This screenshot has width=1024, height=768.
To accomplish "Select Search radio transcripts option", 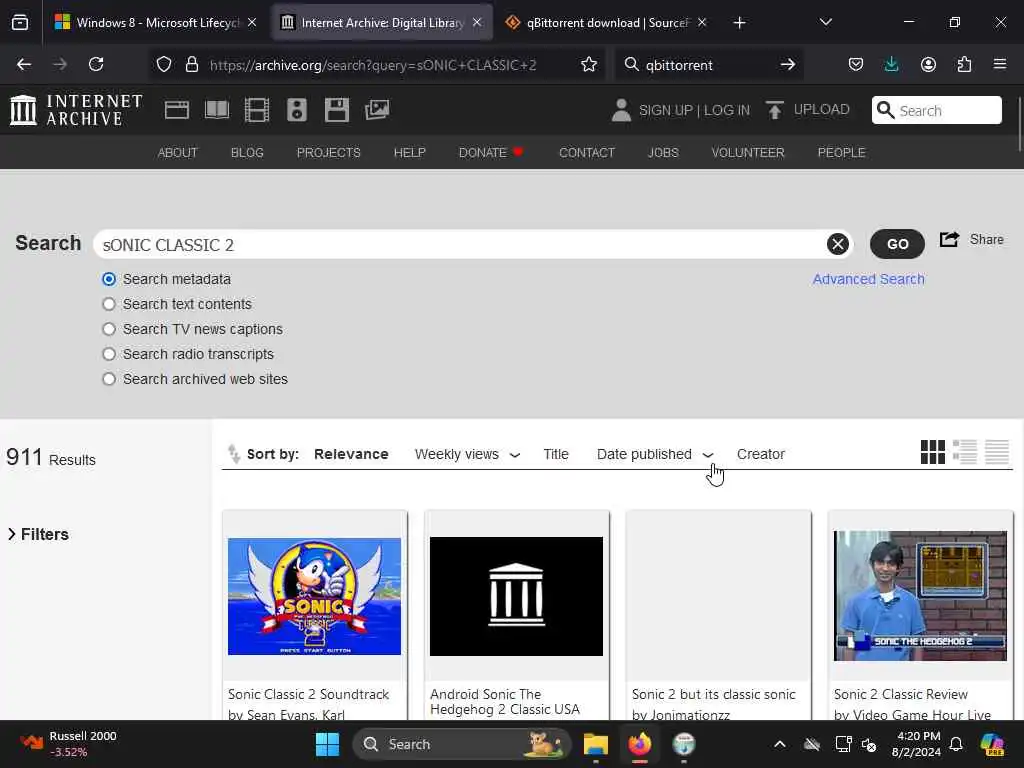I will 109,354.
